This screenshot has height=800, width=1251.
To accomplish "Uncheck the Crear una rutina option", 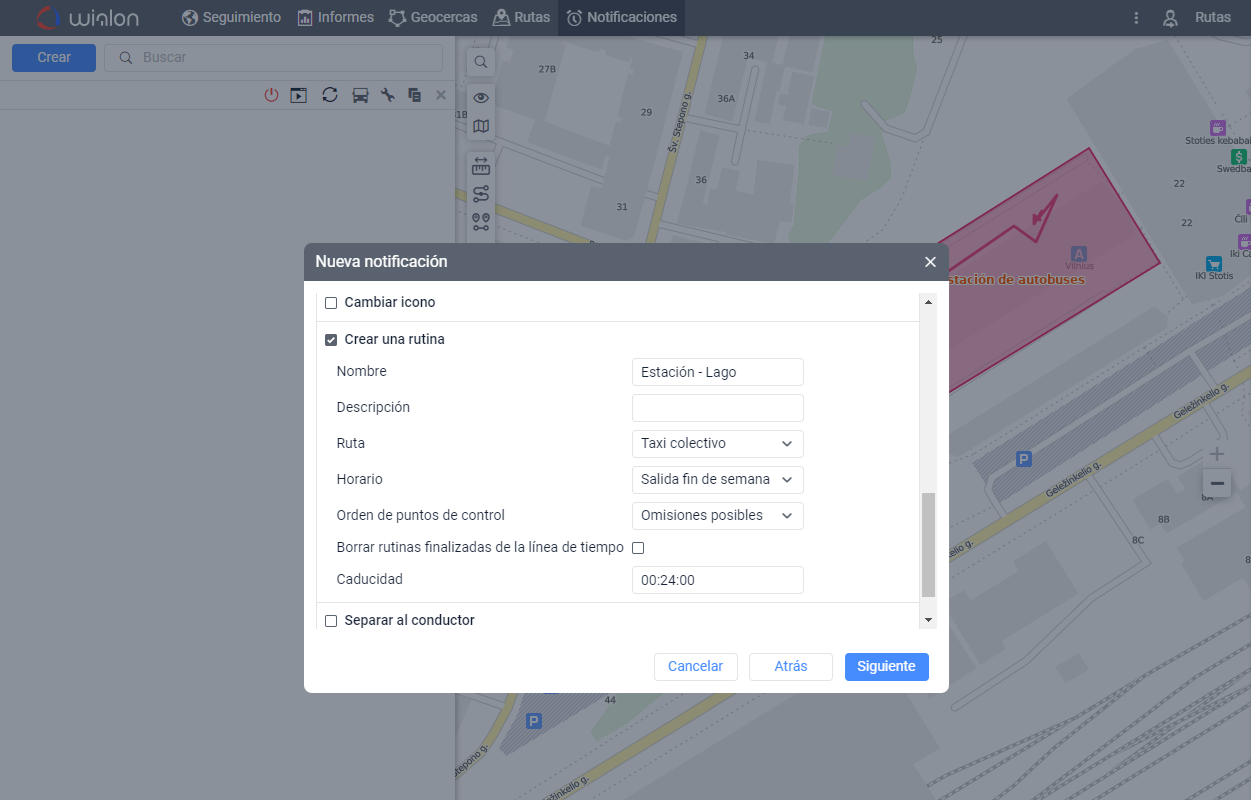I will [331, 340].
